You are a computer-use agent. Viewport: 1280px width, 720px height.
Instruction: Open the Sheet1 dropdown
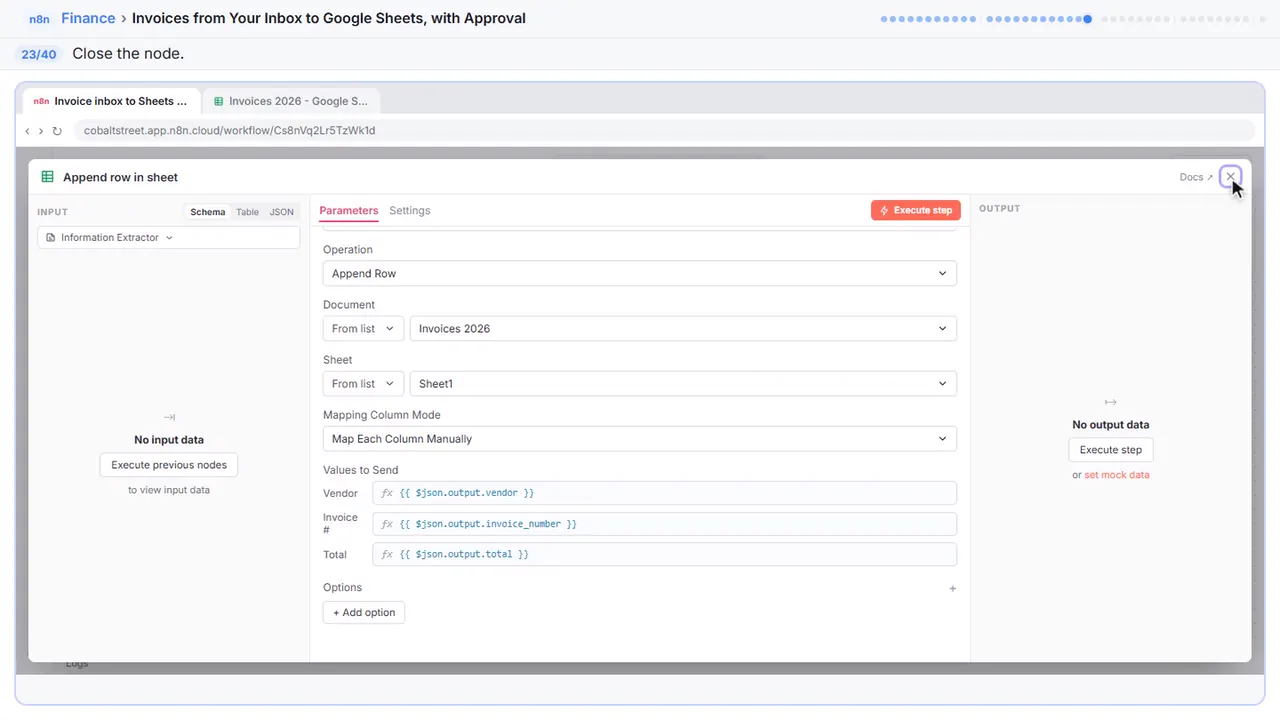coord(683,384)
